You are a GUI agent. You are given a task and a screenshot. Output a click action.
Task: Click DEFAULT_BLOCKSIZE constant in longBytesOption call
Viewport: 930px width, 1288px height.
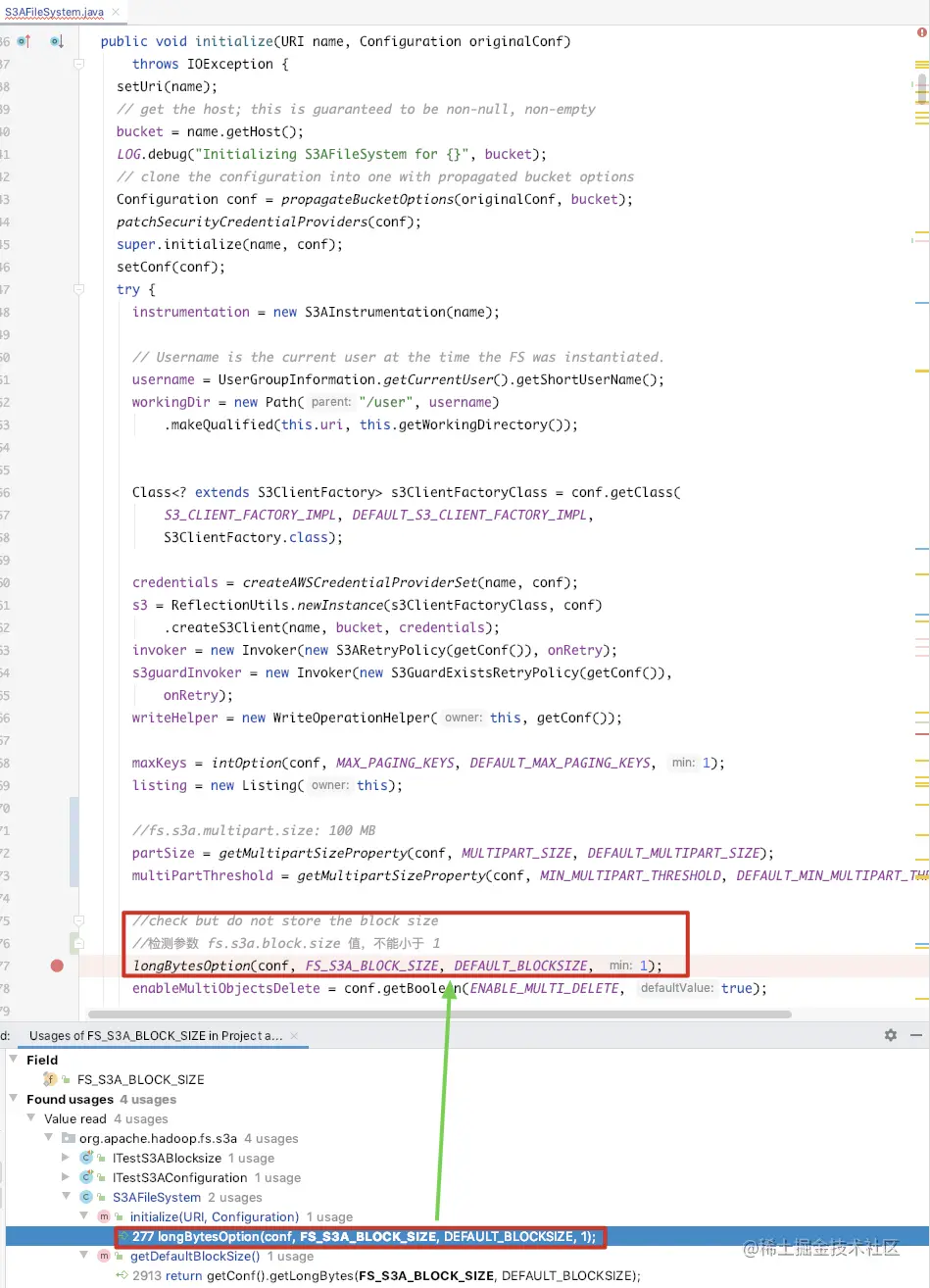tap(521, 966)
